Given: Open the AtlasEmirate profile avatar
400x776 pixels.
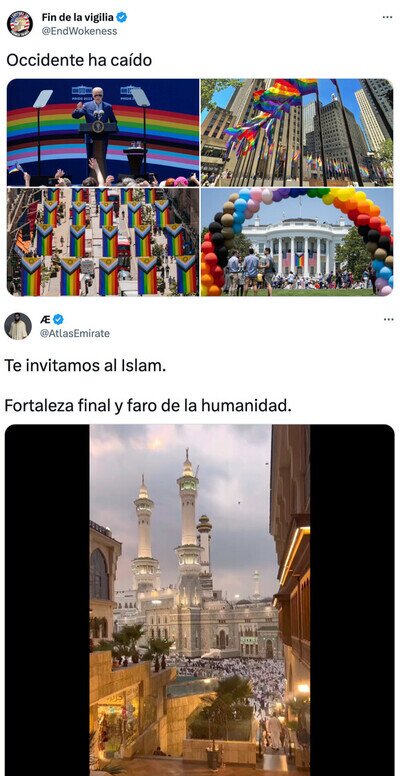Looking at the screenshot, I should (x=18, y=326).
